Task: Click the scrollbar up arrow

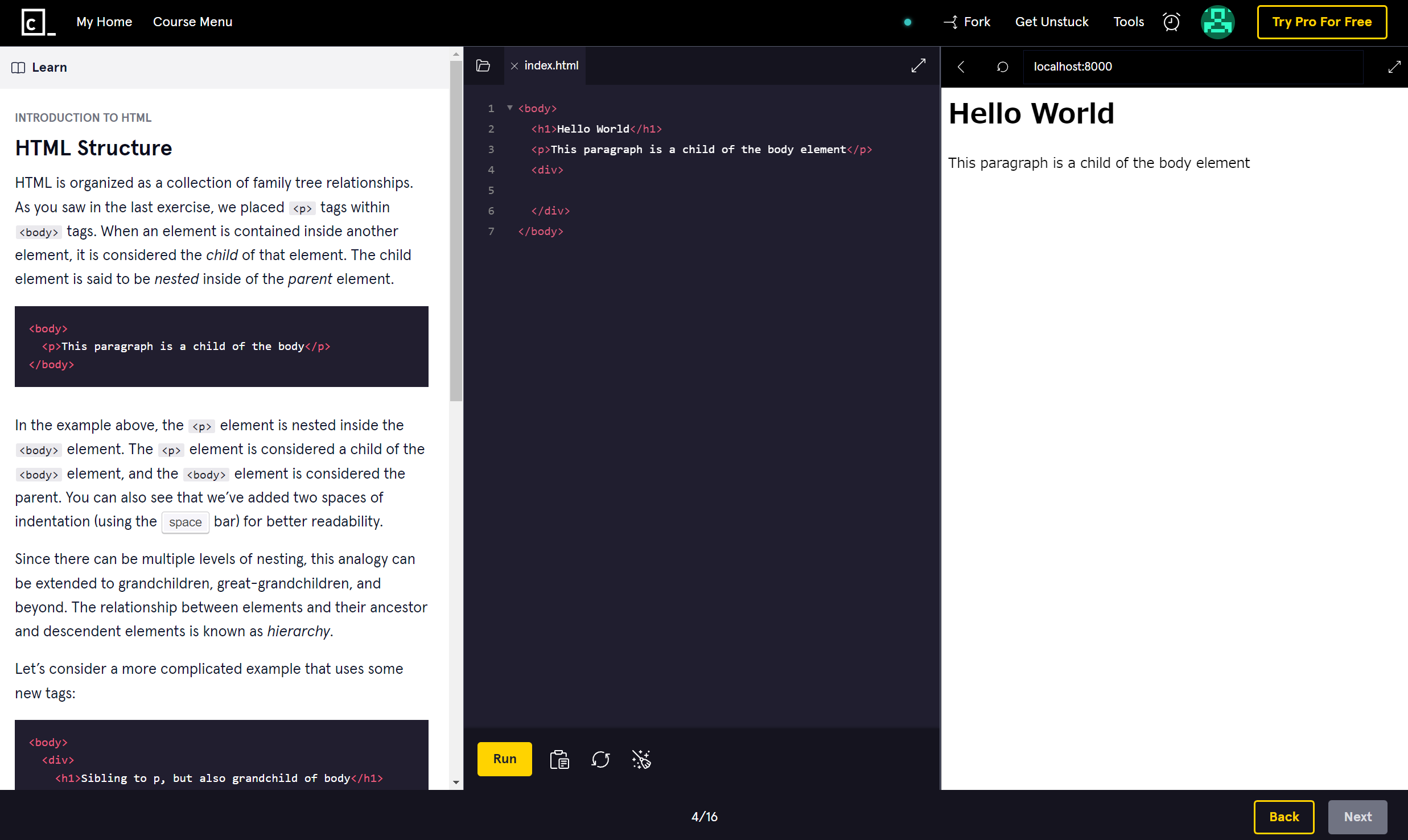Action: click(456, 55)
